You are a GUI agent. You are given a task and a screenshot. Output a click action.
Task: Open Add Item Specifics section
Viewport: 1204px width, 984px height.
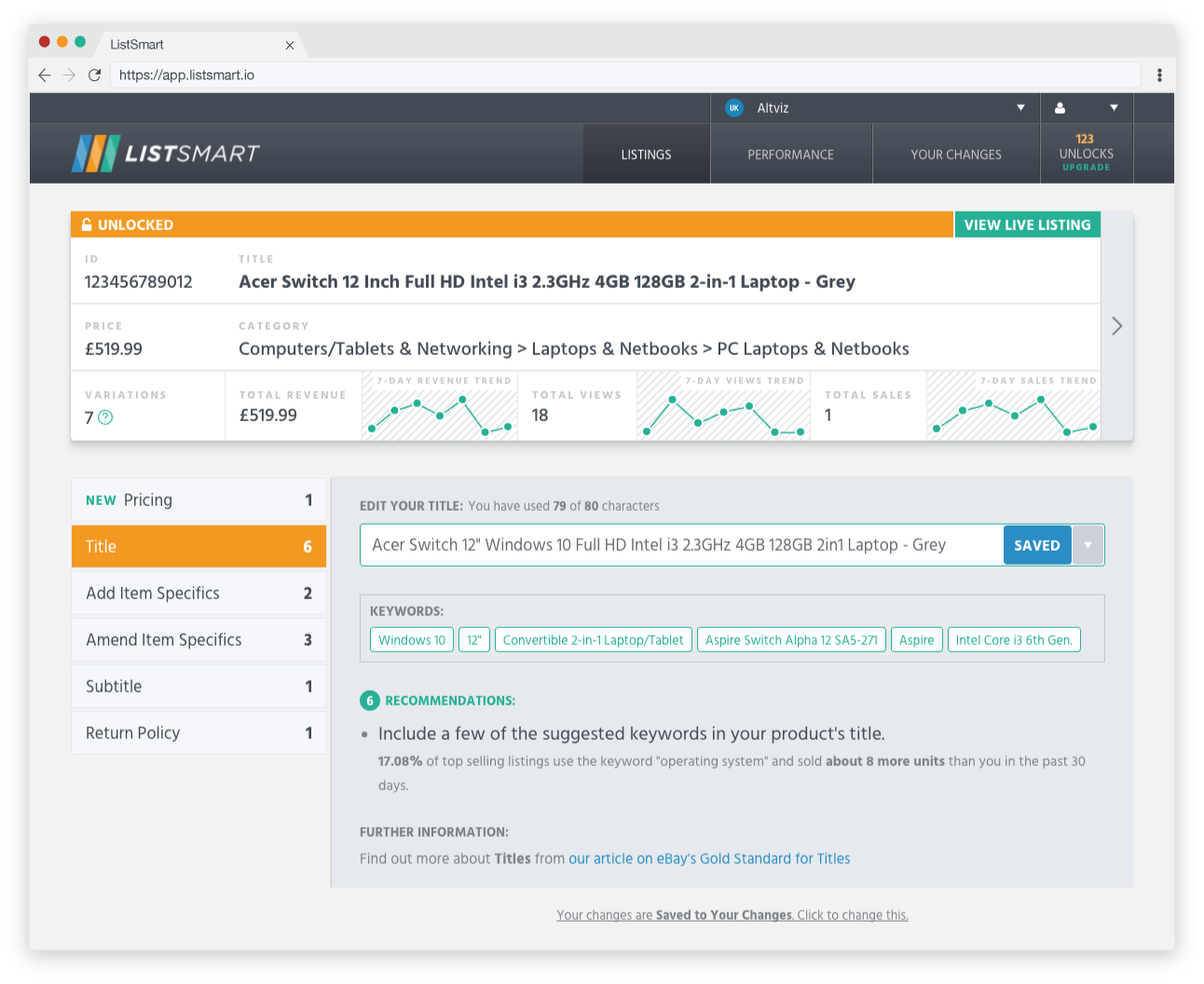198,594
